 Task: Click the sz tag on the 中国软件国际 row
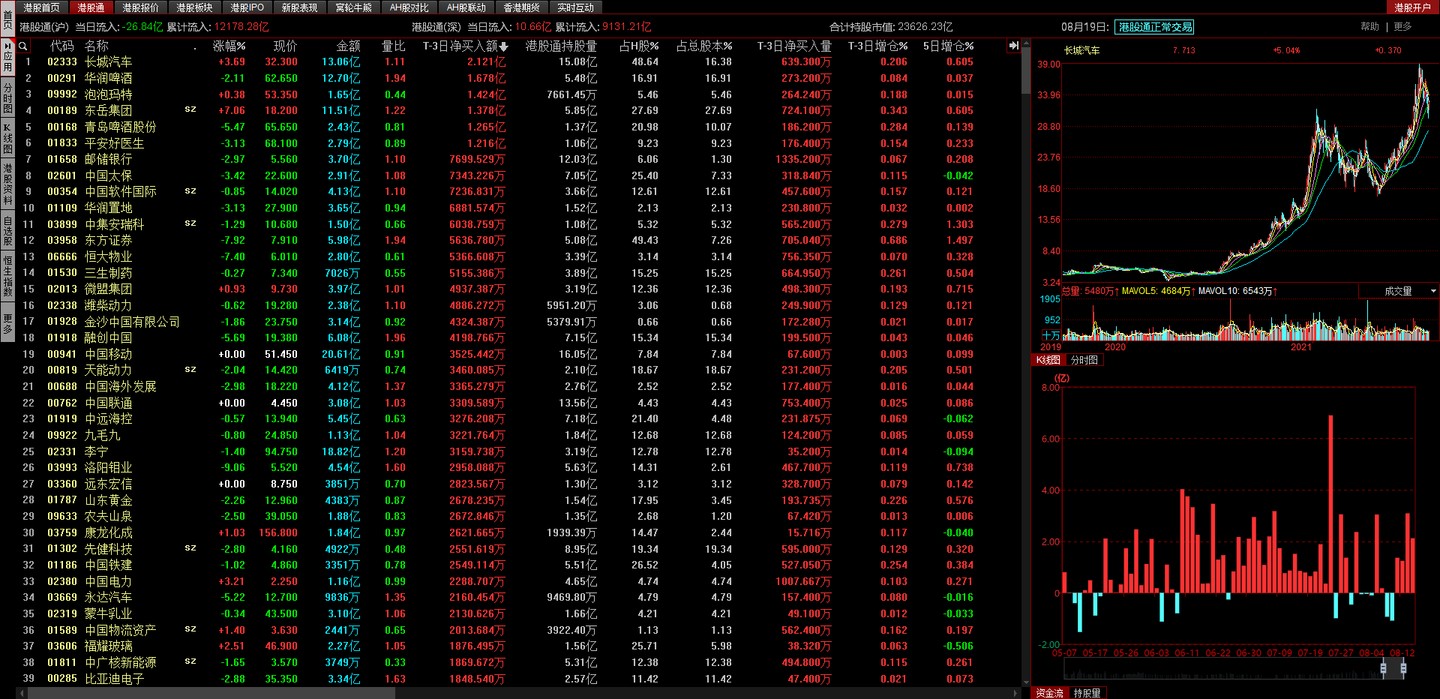point(190,190)
